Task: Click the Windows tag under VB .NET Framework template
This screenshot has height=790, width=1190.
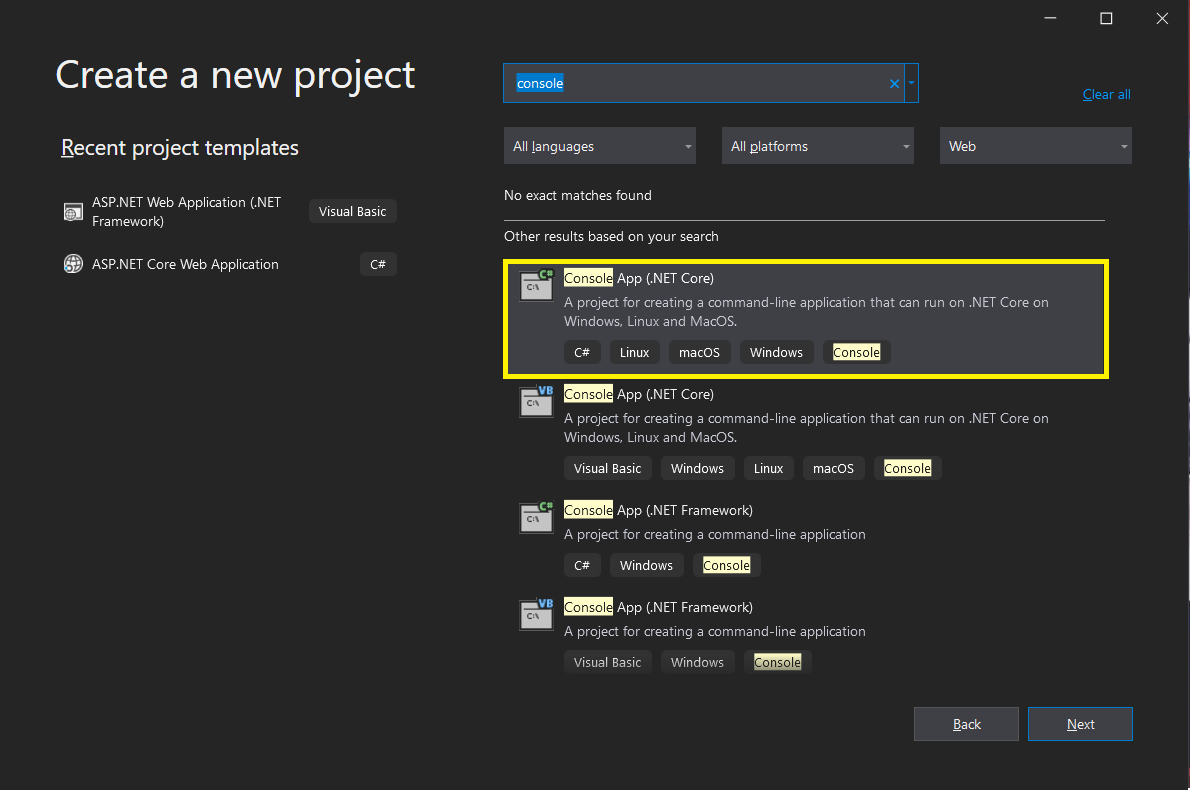Action: (x=697, y=663)
